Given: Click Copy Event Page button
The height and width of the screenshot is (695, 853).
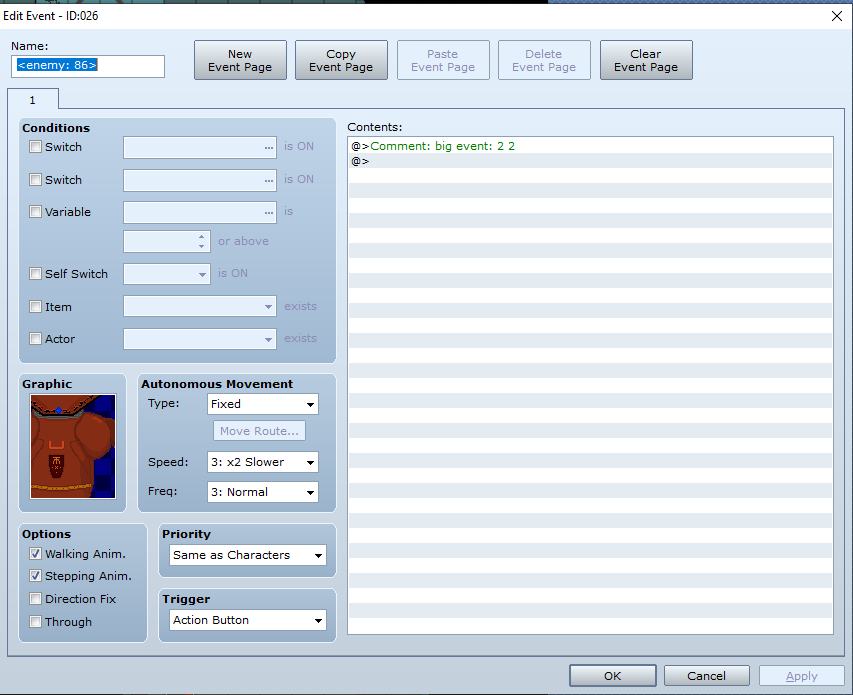Looking at the screenshot, I should [341, 60].
